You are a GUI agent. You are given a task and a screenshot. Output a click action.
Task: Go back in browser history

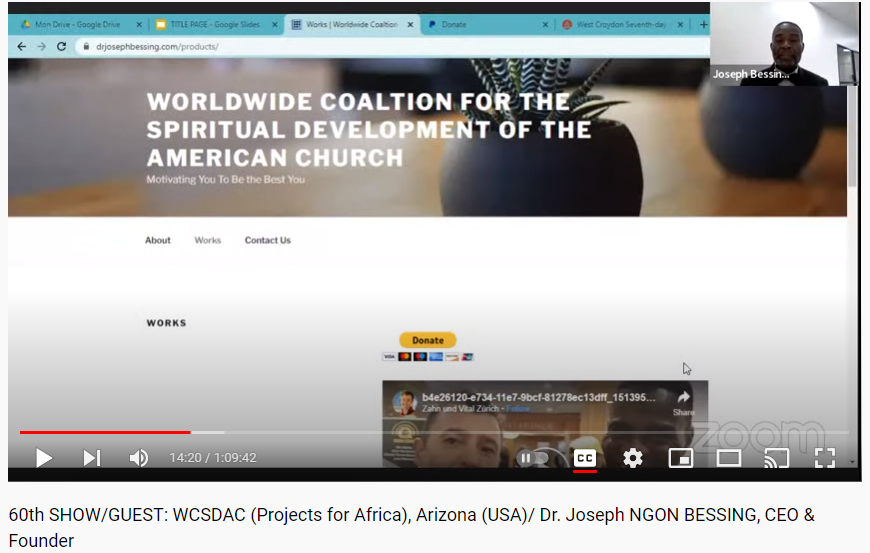[x=22, y=47]
